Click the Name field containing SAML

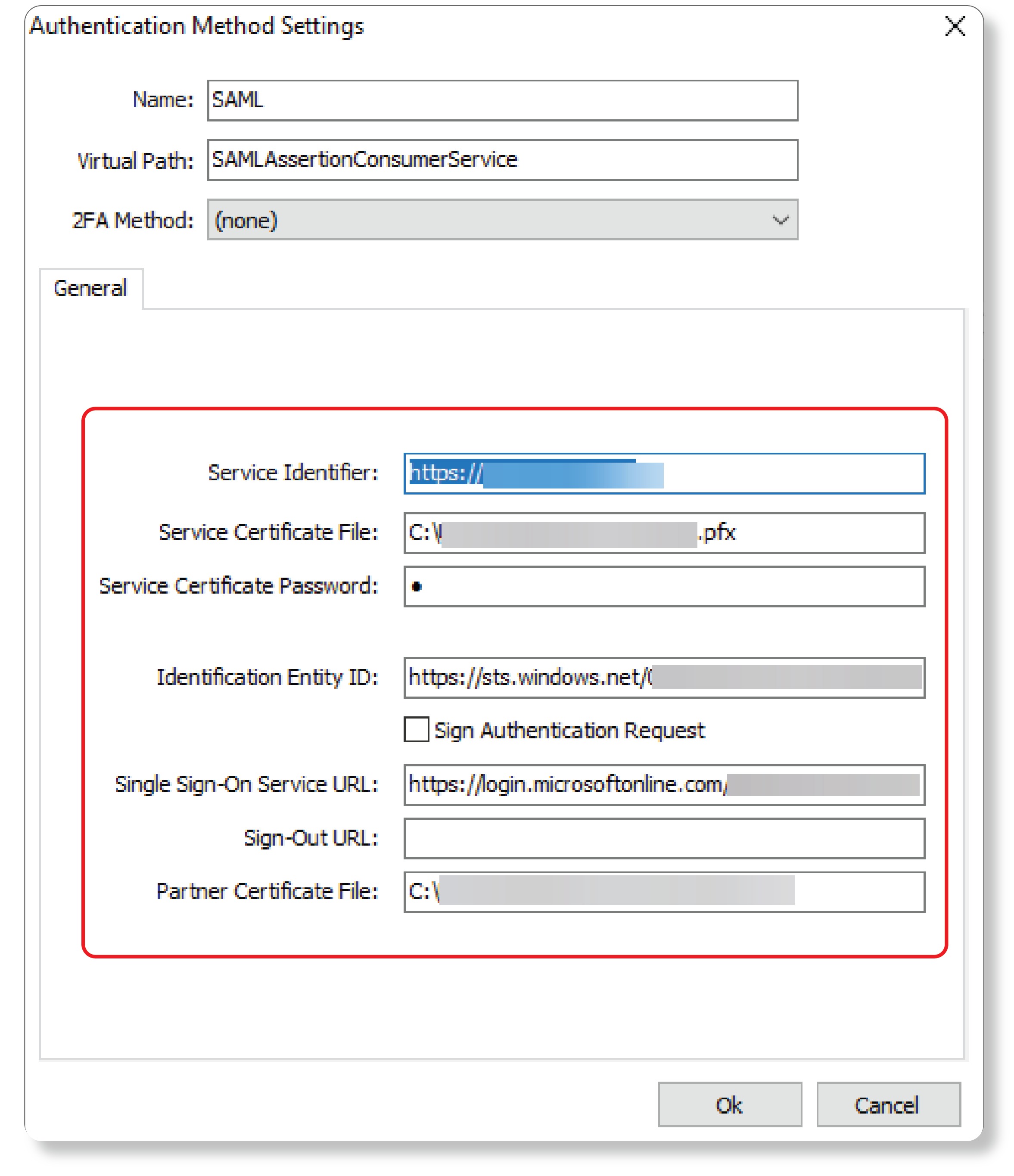click(502, 100)
